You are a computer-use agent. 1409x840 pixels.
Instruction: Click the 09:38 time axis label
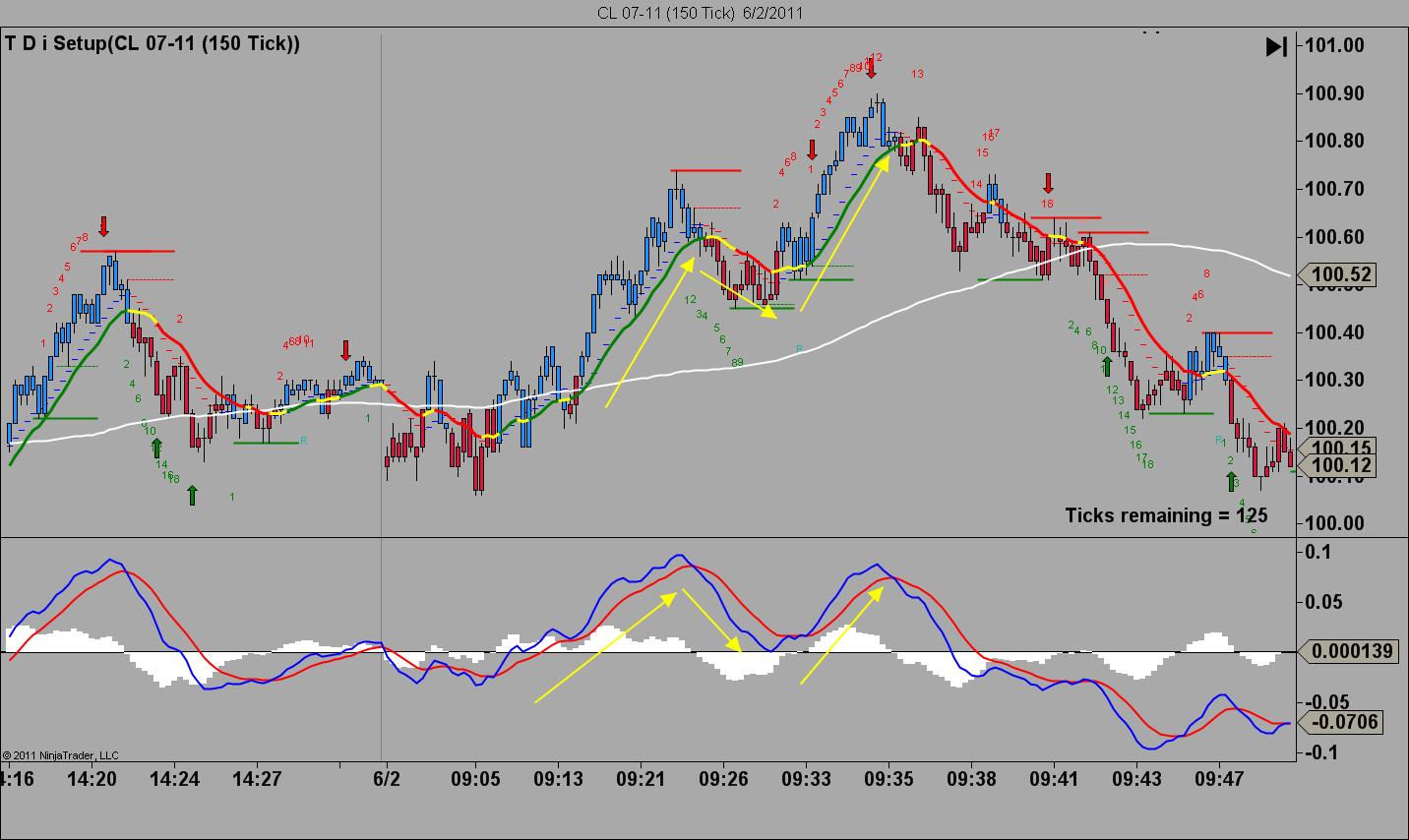tap(971, 779)
